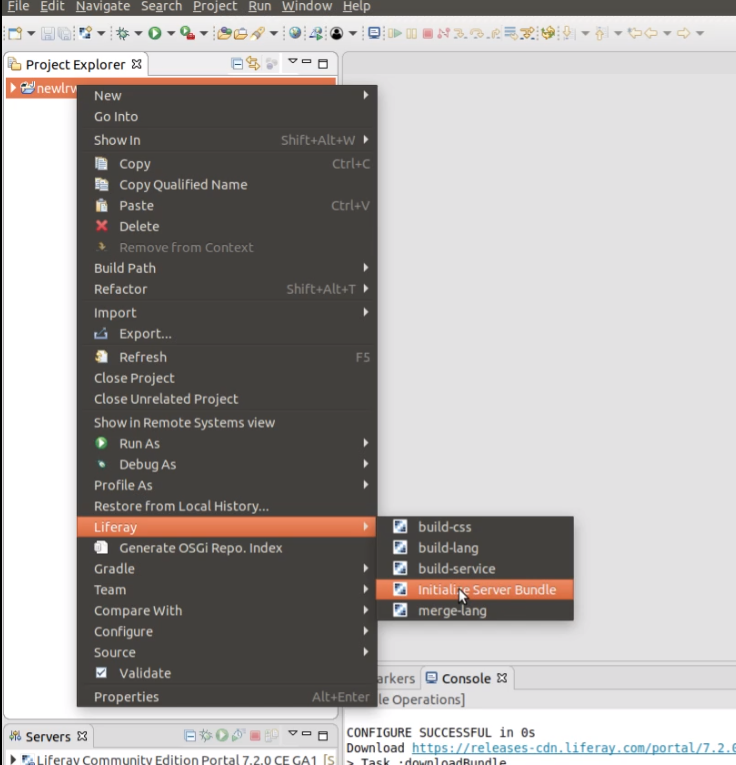Viewport: 736px width, 765px height.
Task: Collapse All in Project Explorer
Action: point(237,64)
